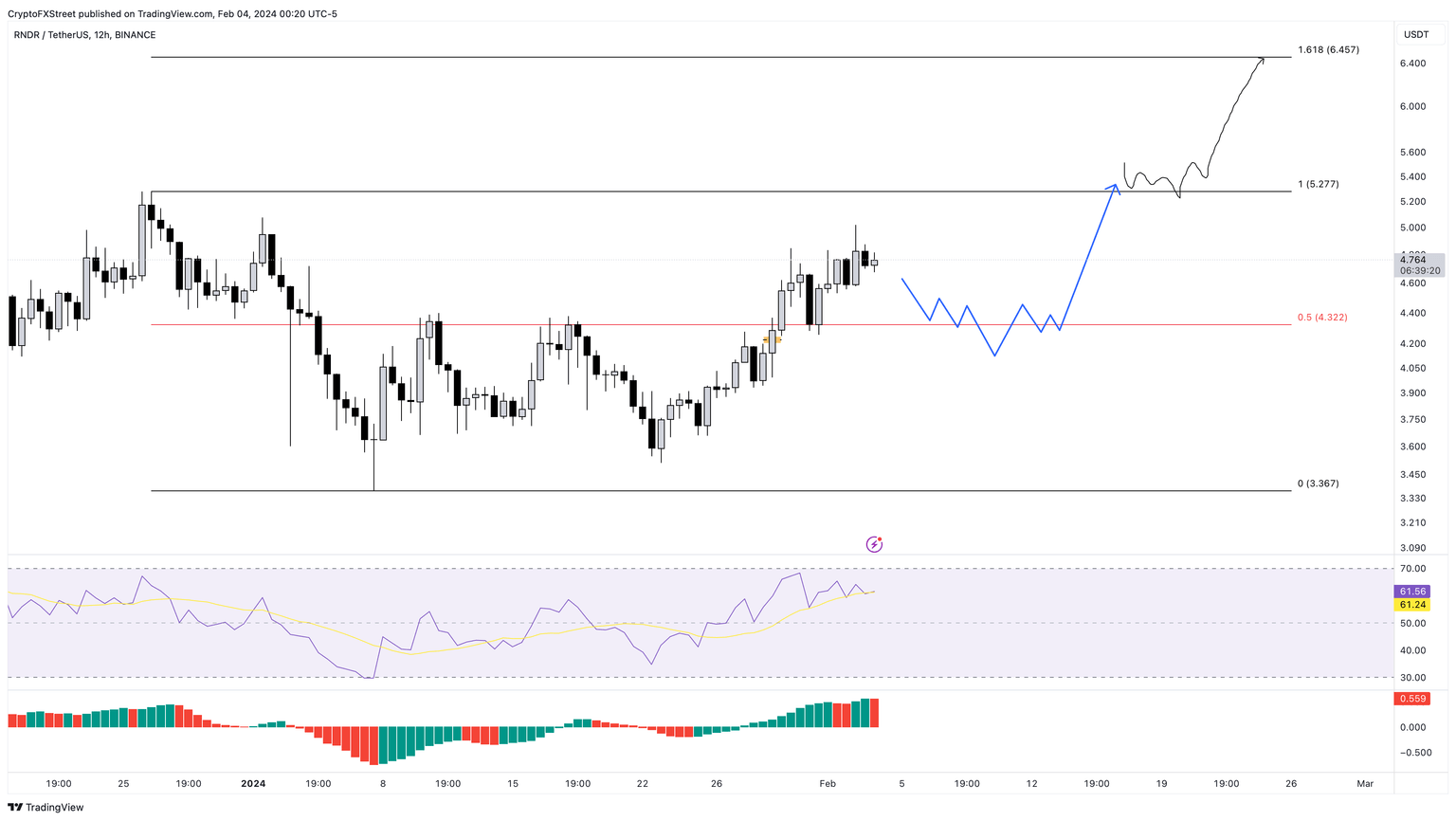
Task: Click the RSI value label showing 61.56
Action: (1412, 592)
